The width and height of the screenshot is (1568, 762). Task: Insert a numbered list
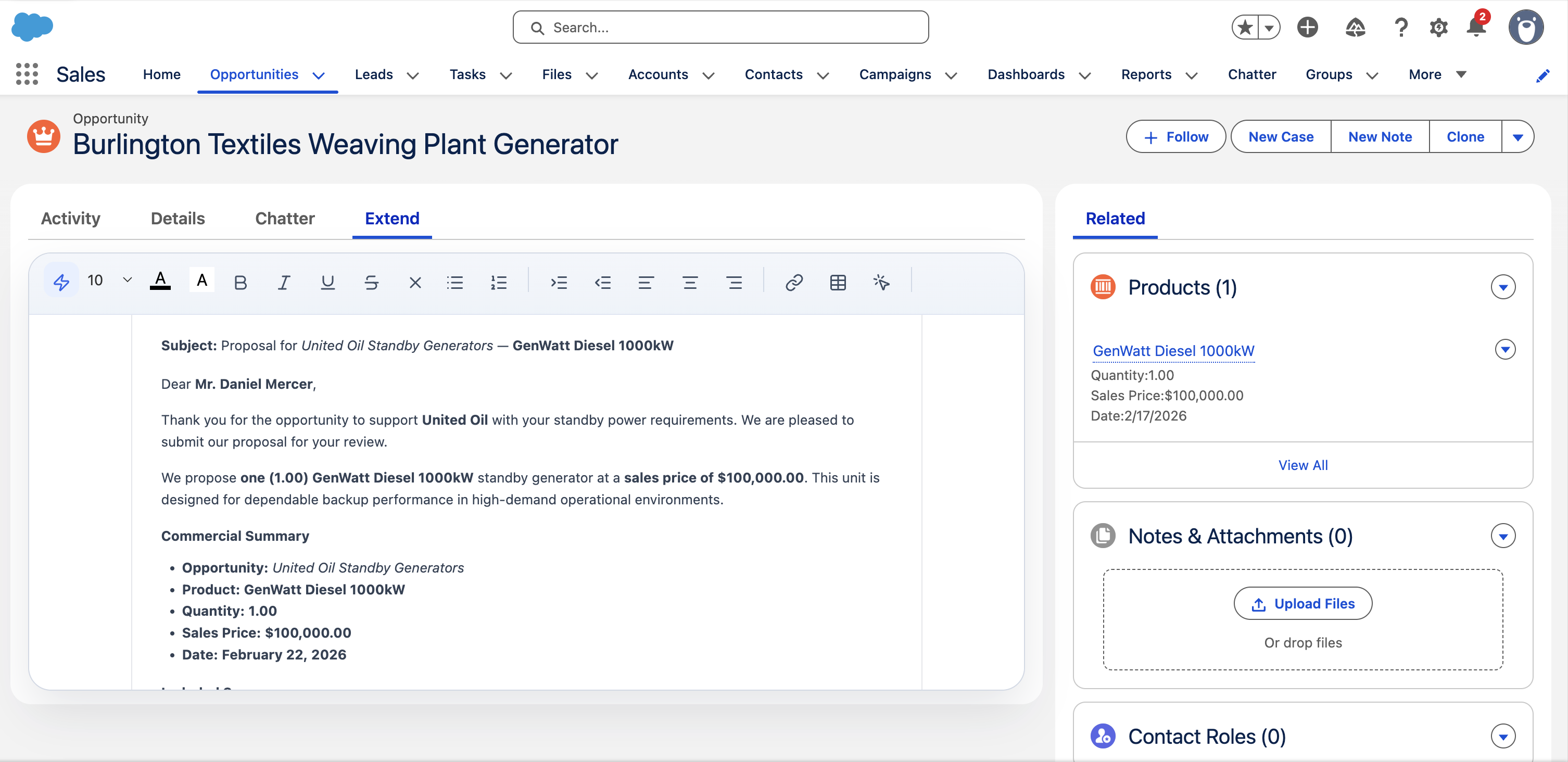[x=499, y=282]
